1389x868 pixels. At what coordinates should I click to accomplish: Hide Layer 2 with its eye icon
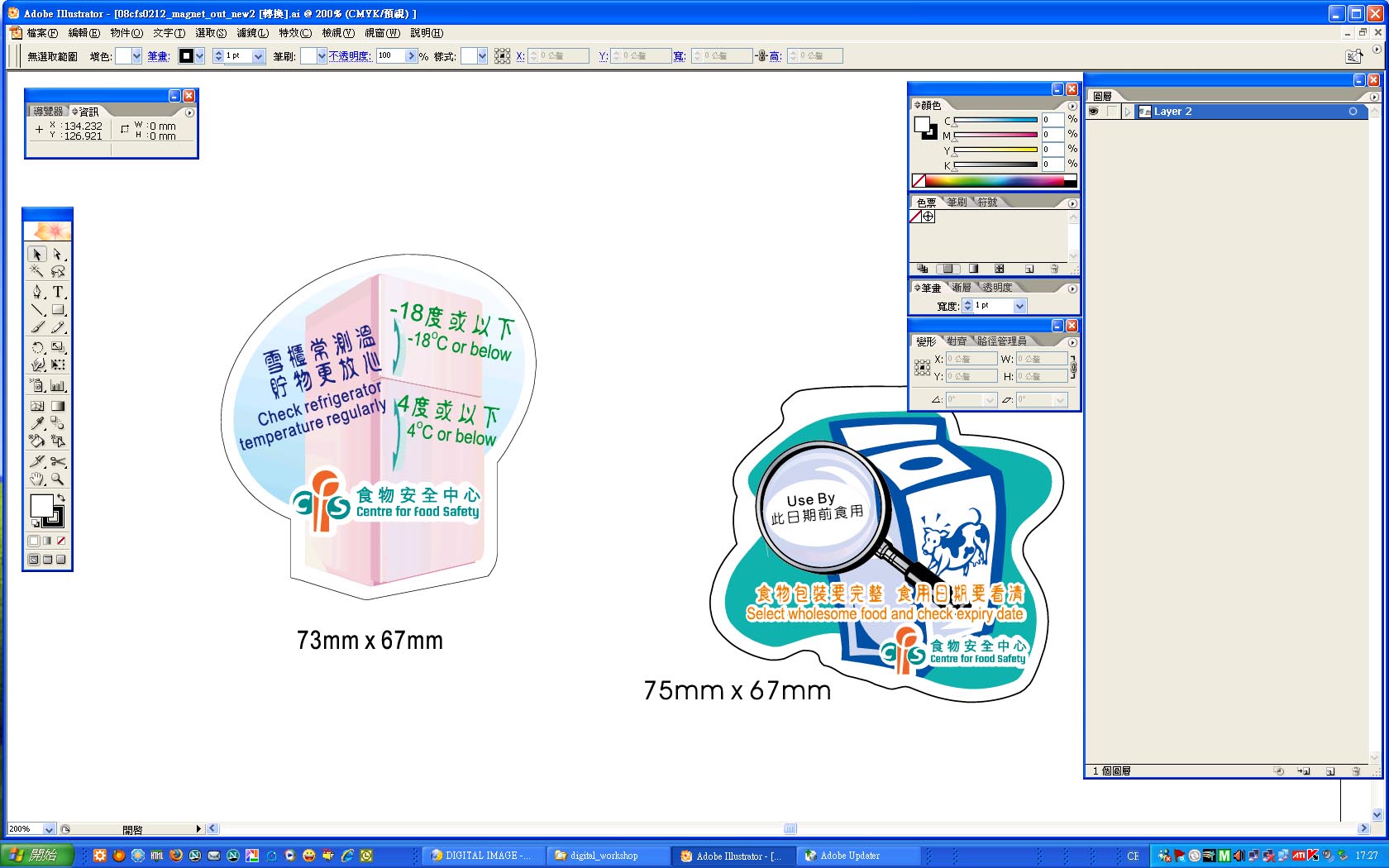[x=1094, y=111]
